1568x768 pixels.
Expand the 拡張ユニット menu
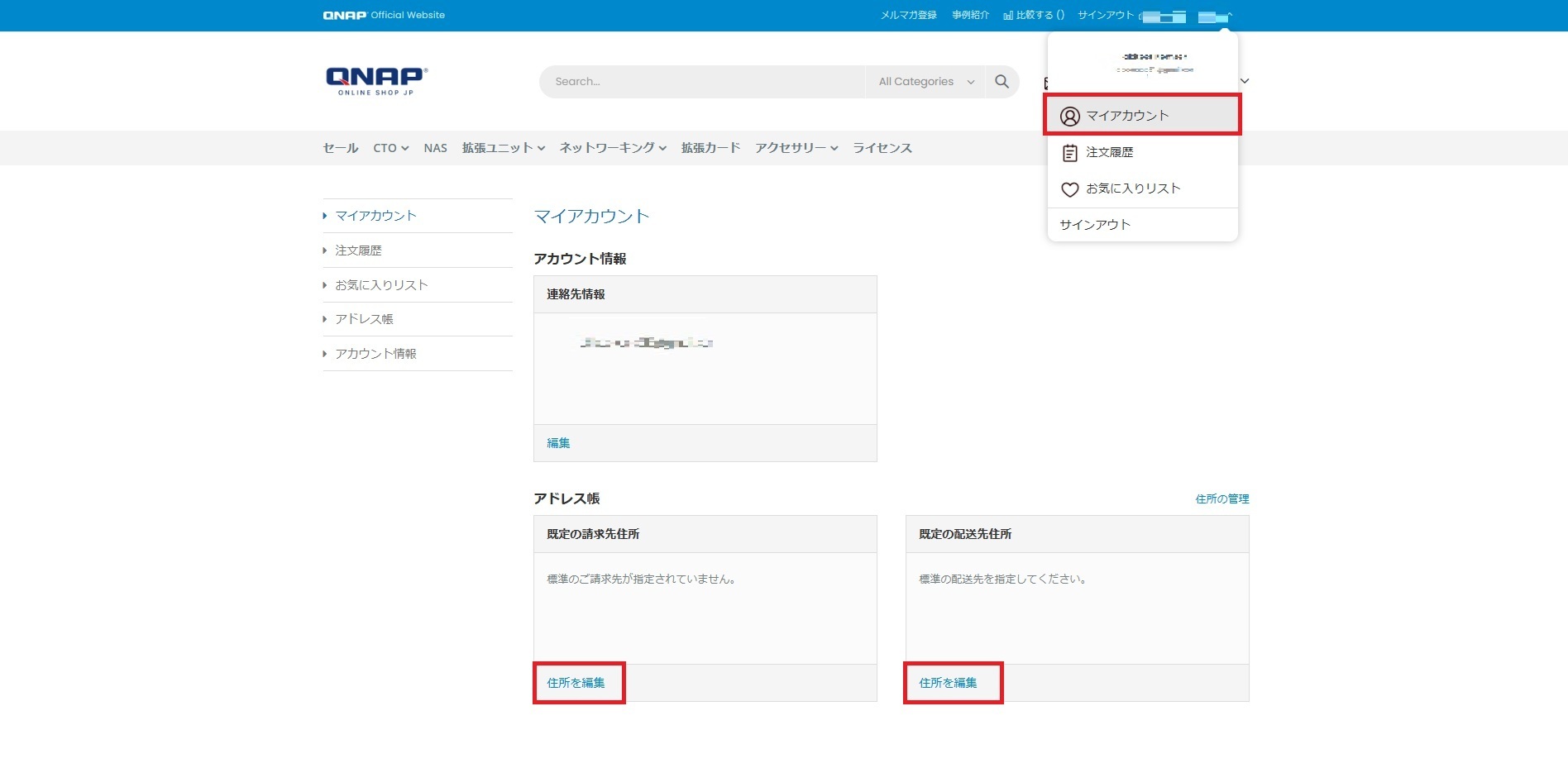504,148
